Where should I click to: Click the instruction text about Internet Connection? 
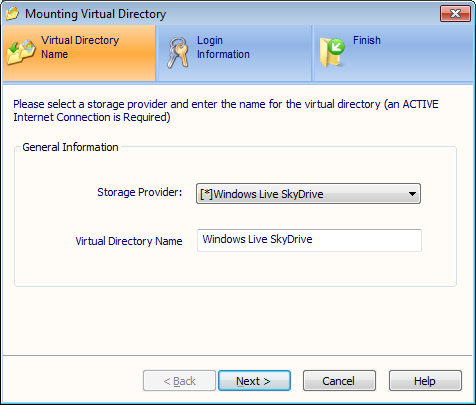tap(226, 111)
